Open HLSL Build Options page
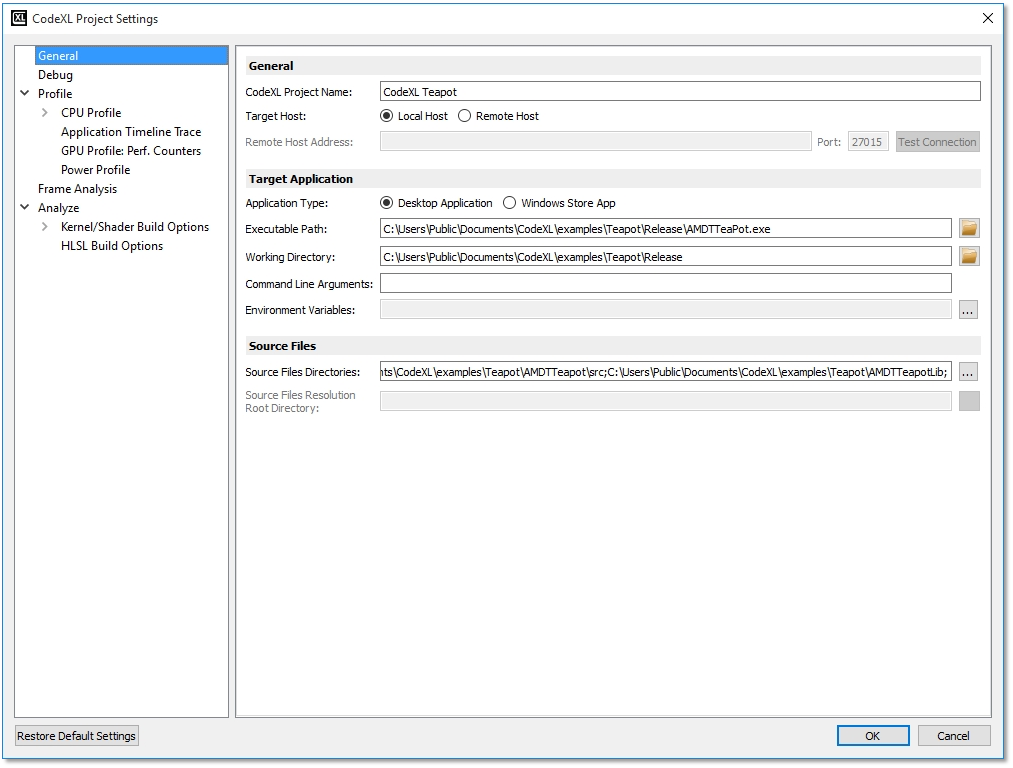The height and width of the screenshot is (768, 1013). coord(112,245)
